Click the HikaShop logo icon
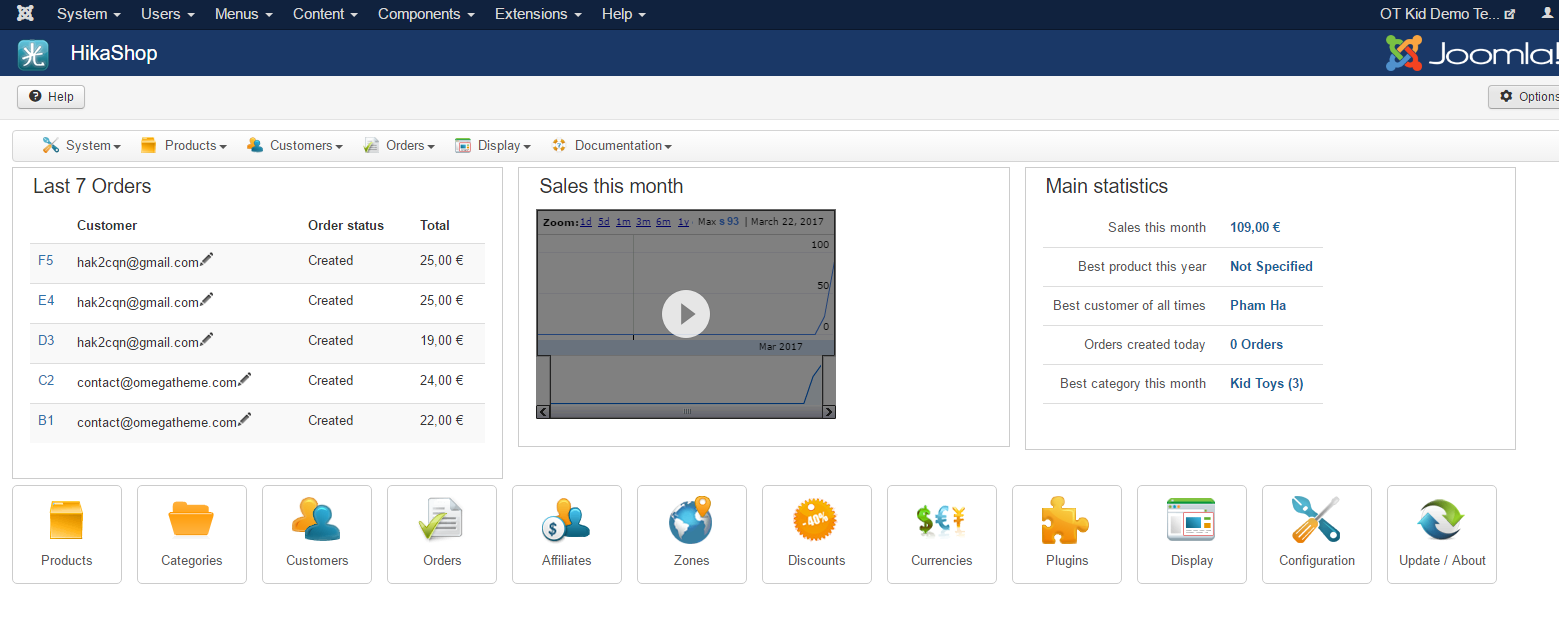This screenshot has height=617, width=1559. click(33, 54)
